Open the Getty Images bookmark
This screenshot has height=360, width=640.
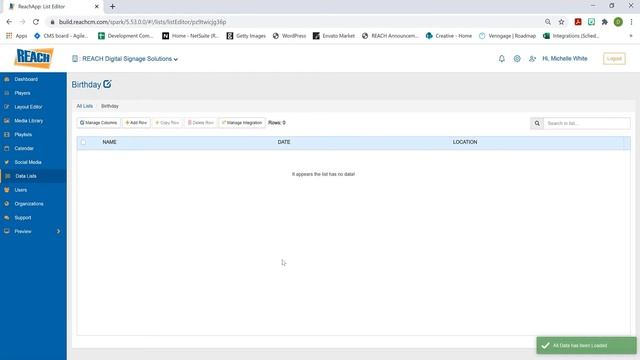(246, 36)
